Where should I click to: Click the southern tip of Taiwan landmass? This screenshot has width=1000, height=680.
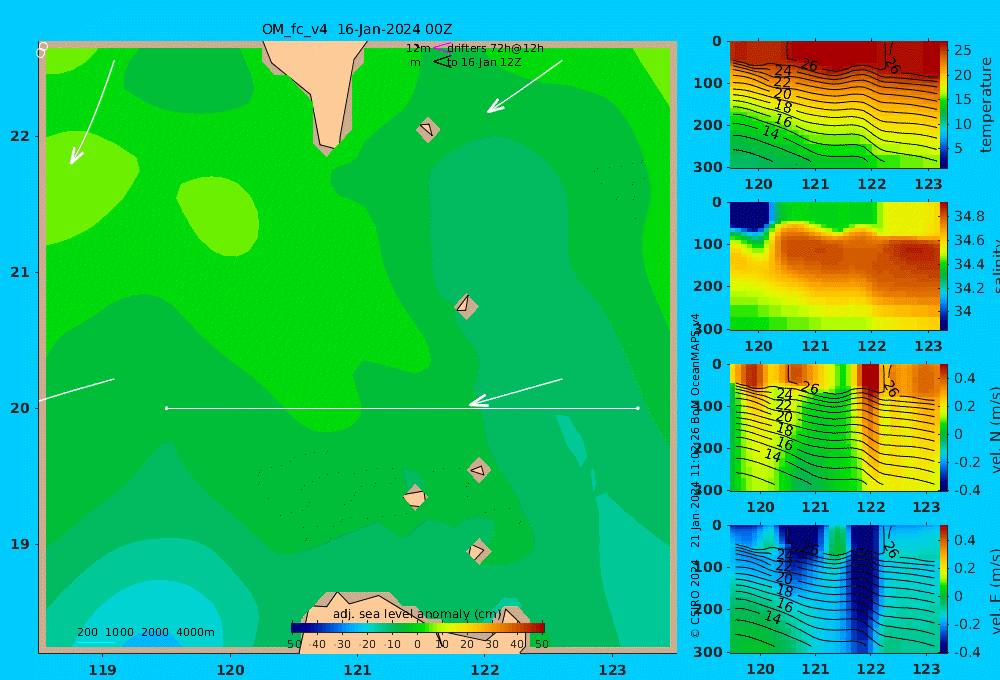coord(327,148)
